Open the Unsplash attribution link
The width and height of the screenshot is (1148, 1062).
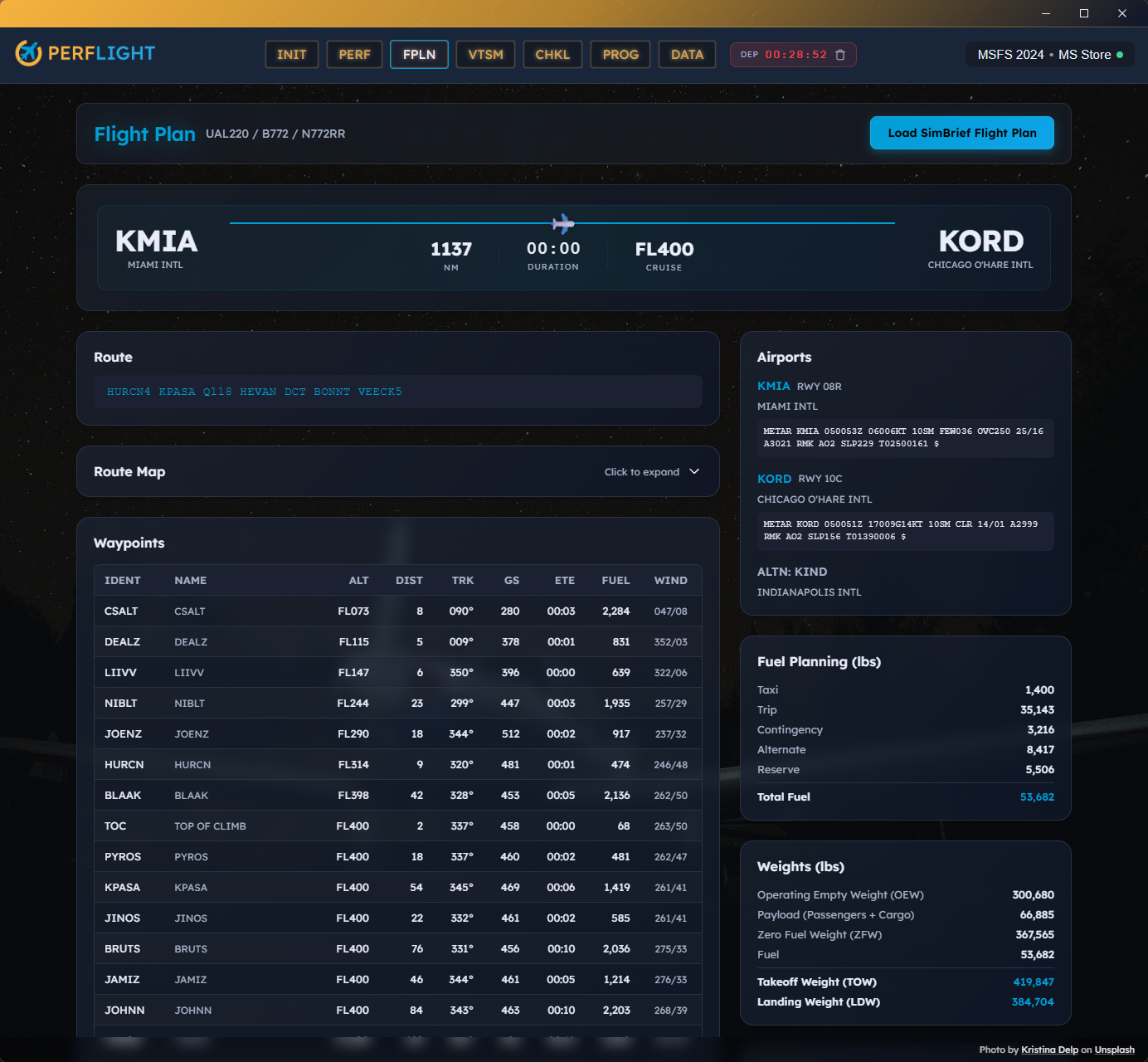(x=1114, y=1050)
